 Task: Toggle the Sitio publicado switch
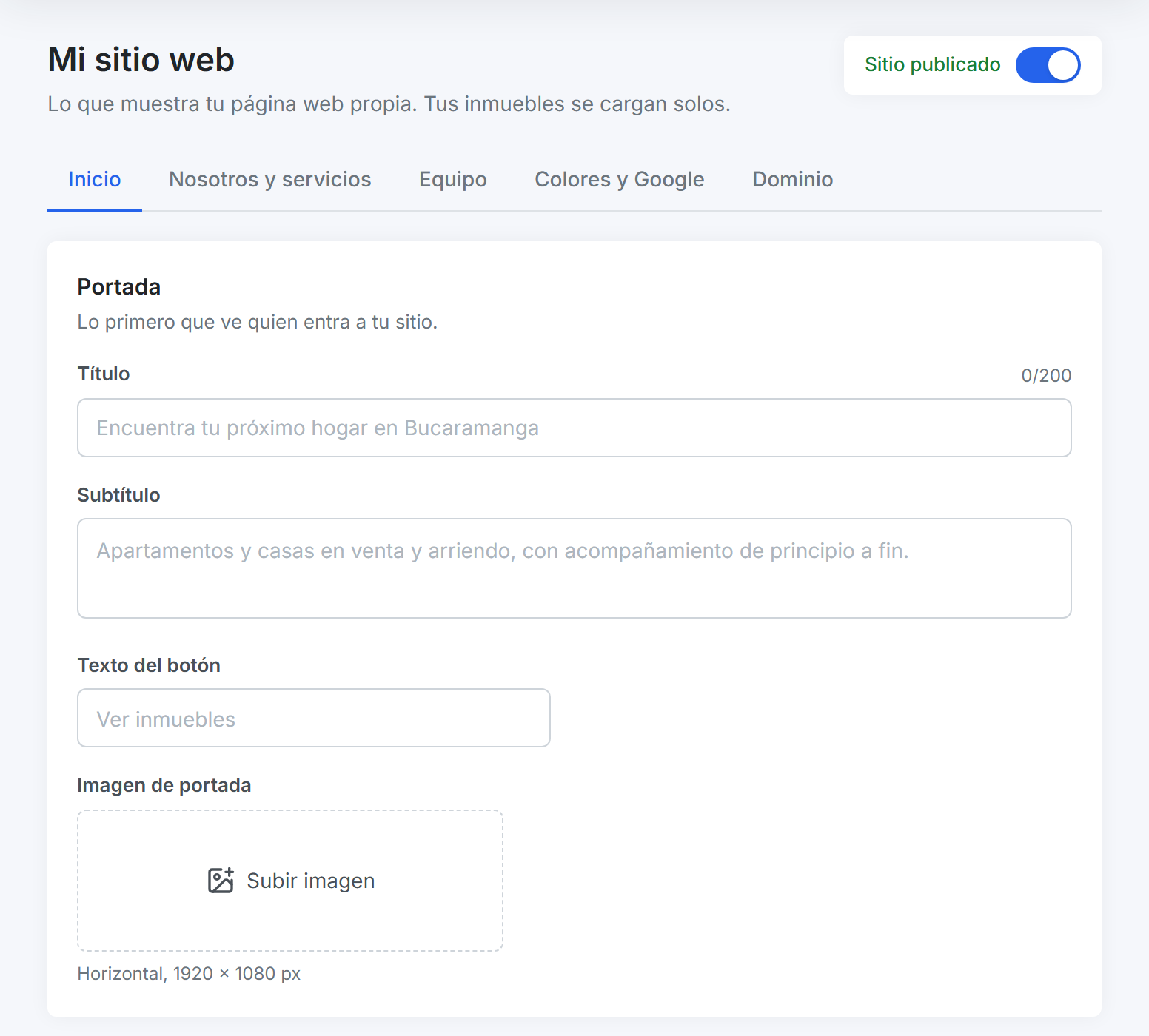click(x=1048, y=65)
